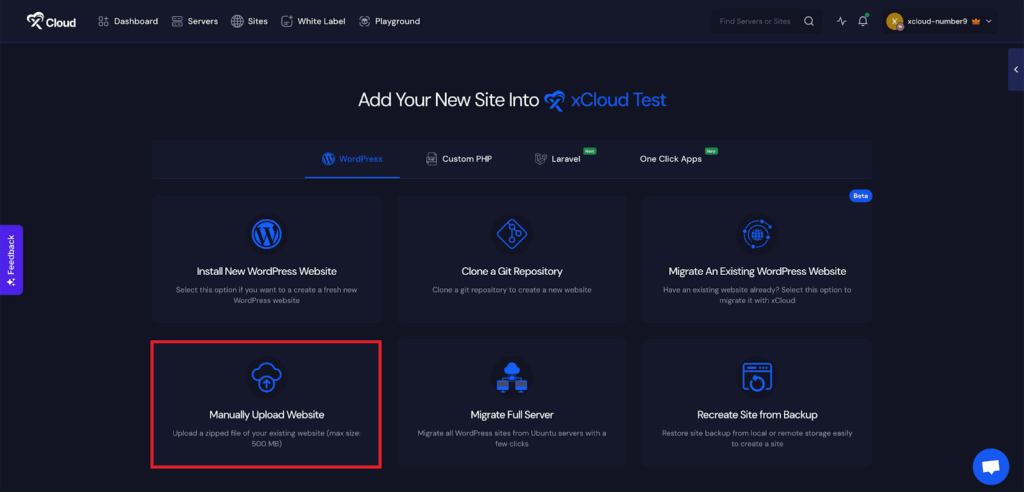Go to the Playground menu item
The width and height of the screenshot is (1024, 492).
[x=389, y=21]
